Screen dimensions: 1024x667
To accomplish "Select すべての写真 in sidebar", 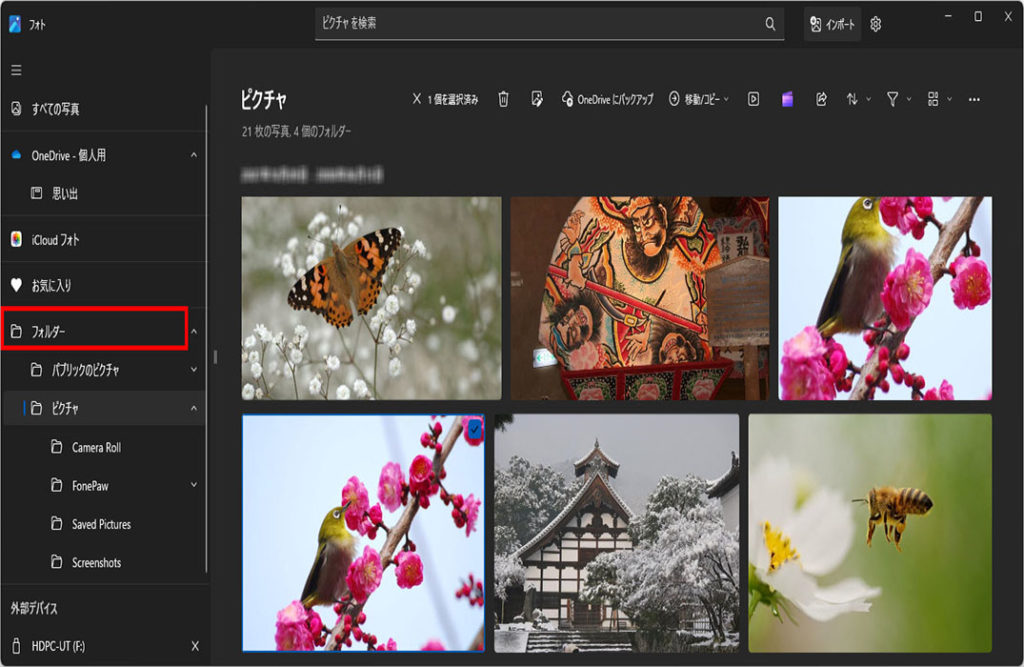I will pos(55,108).
